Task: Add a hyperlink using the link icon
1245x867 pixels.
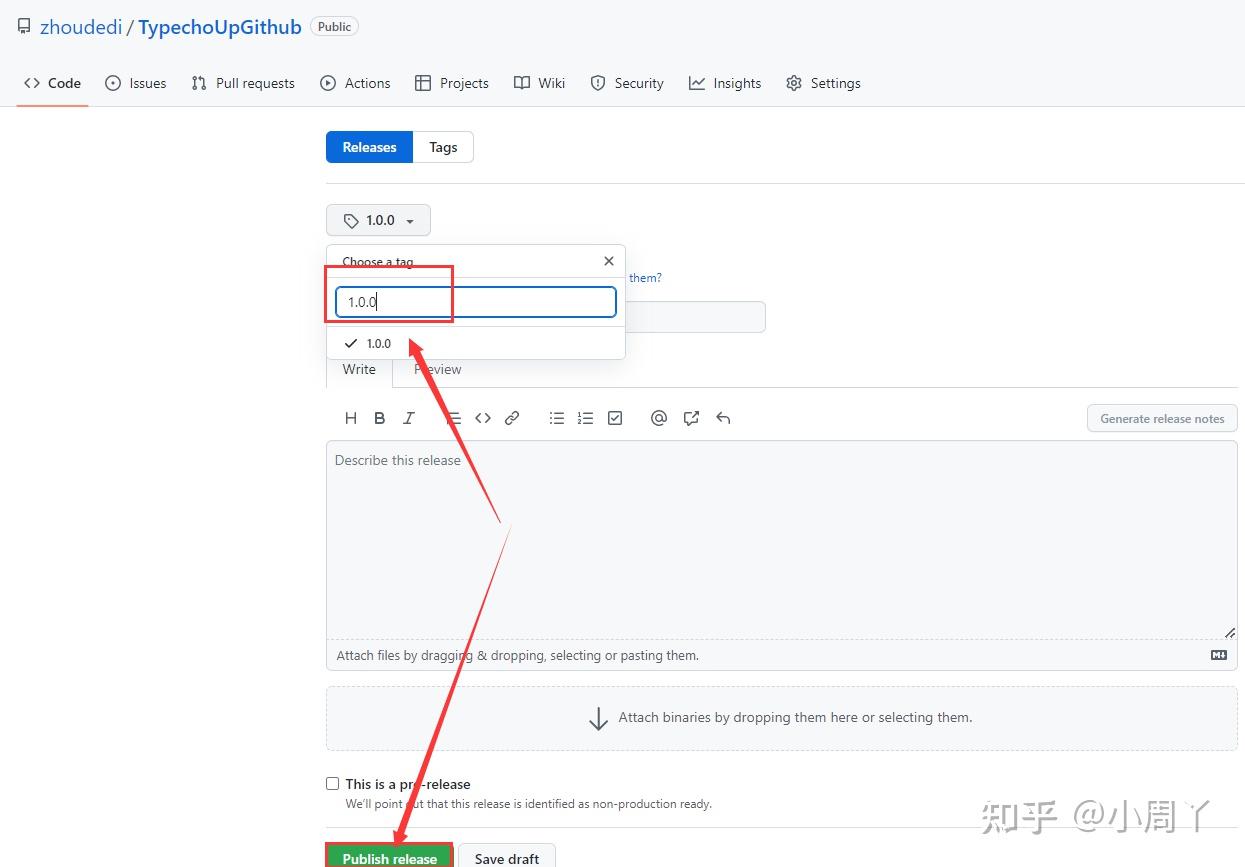Action: point(512,417)
